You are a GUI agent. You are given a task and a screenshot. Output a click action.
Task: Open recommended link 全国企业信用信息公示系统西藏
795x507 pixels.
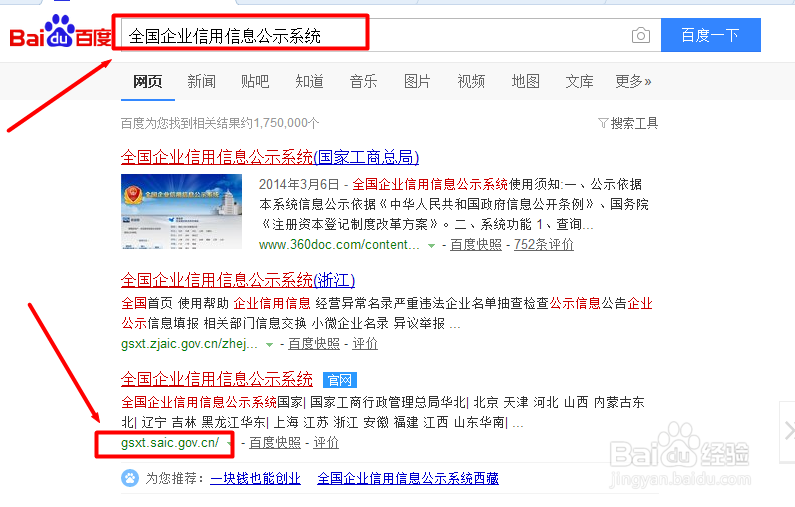click(x=408, y=478)
